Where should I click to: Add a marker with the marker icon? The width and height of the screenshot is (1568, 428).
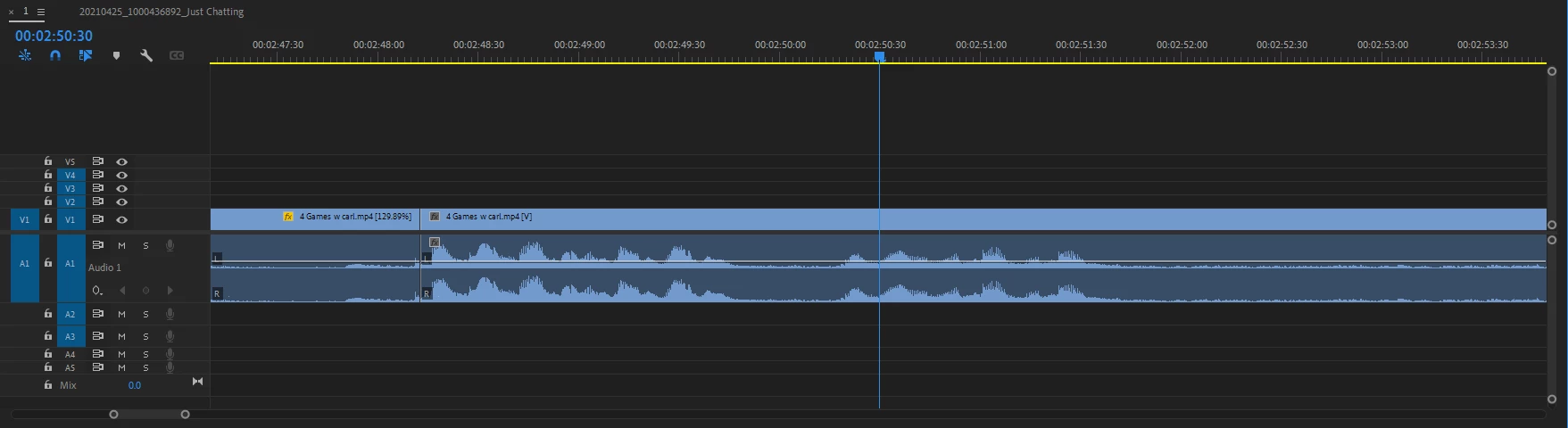click(116, 55)
